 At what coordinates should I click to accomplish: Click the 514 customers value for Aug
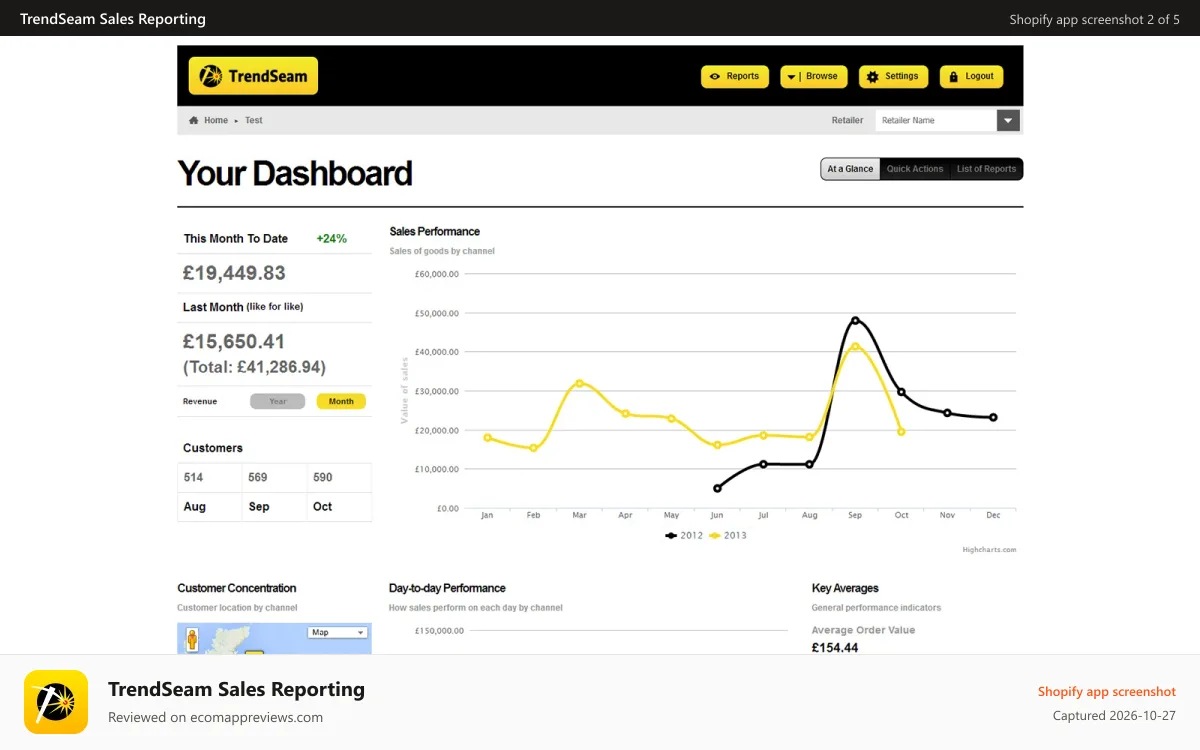[193, 477]
